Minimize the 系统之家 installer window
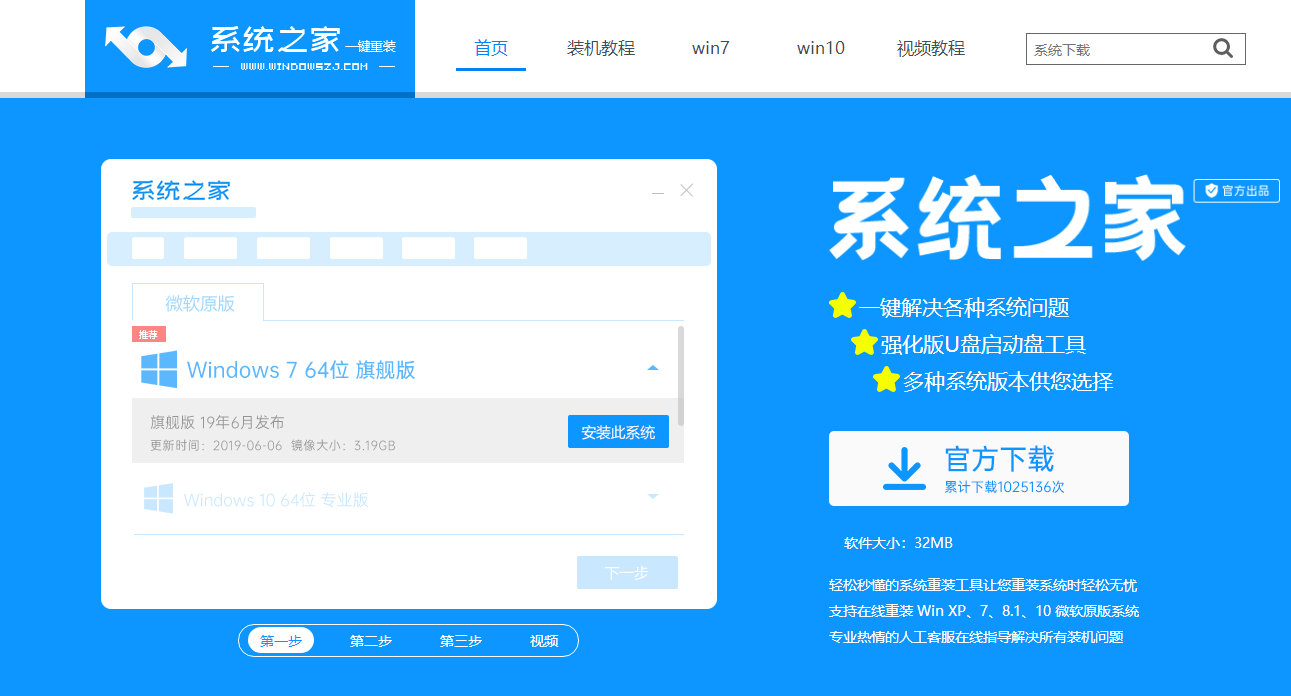This screenshot has width=1291, height=696. [x=657, y=191]
